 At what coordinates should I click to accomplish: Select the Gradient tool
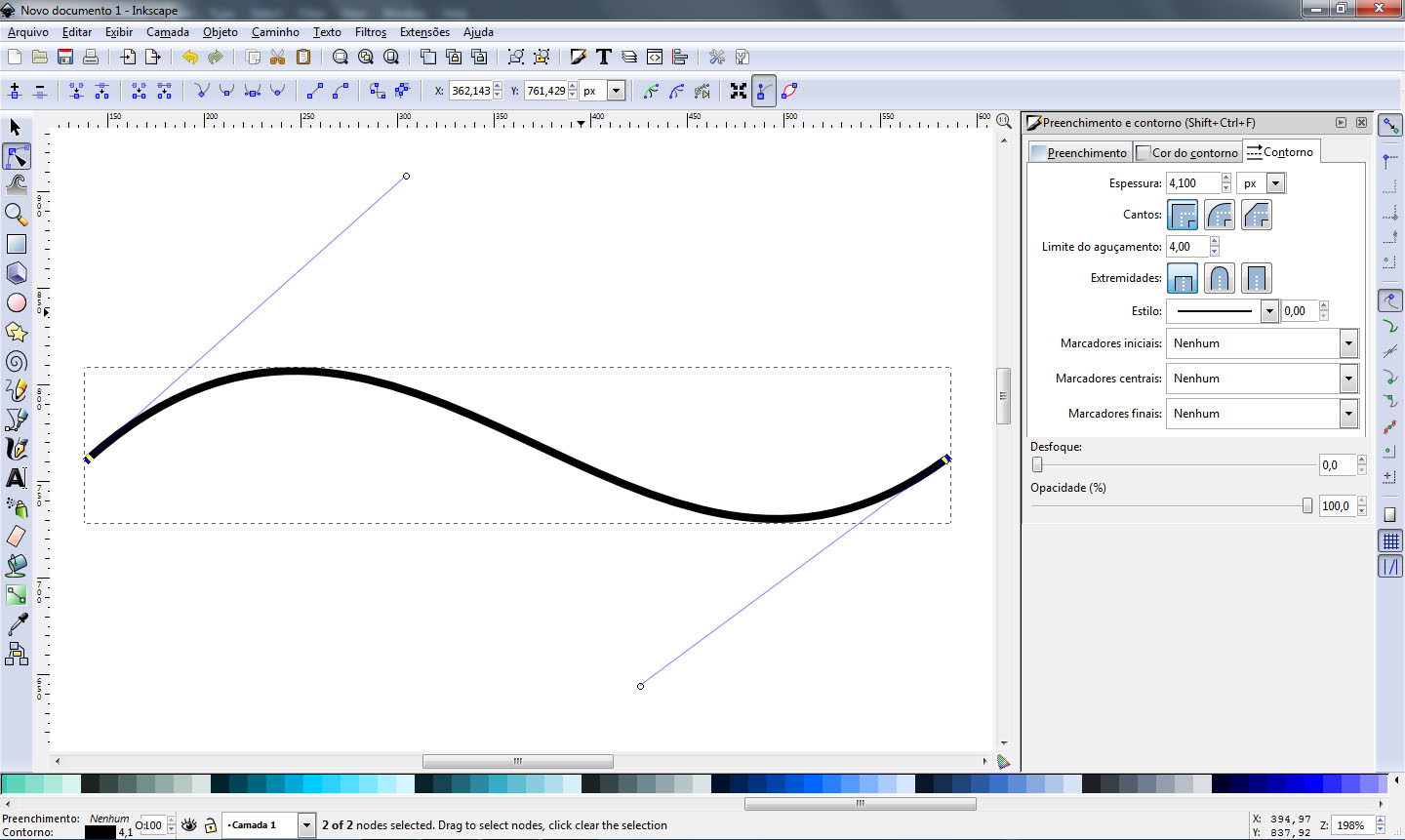[x=16, y=595]
